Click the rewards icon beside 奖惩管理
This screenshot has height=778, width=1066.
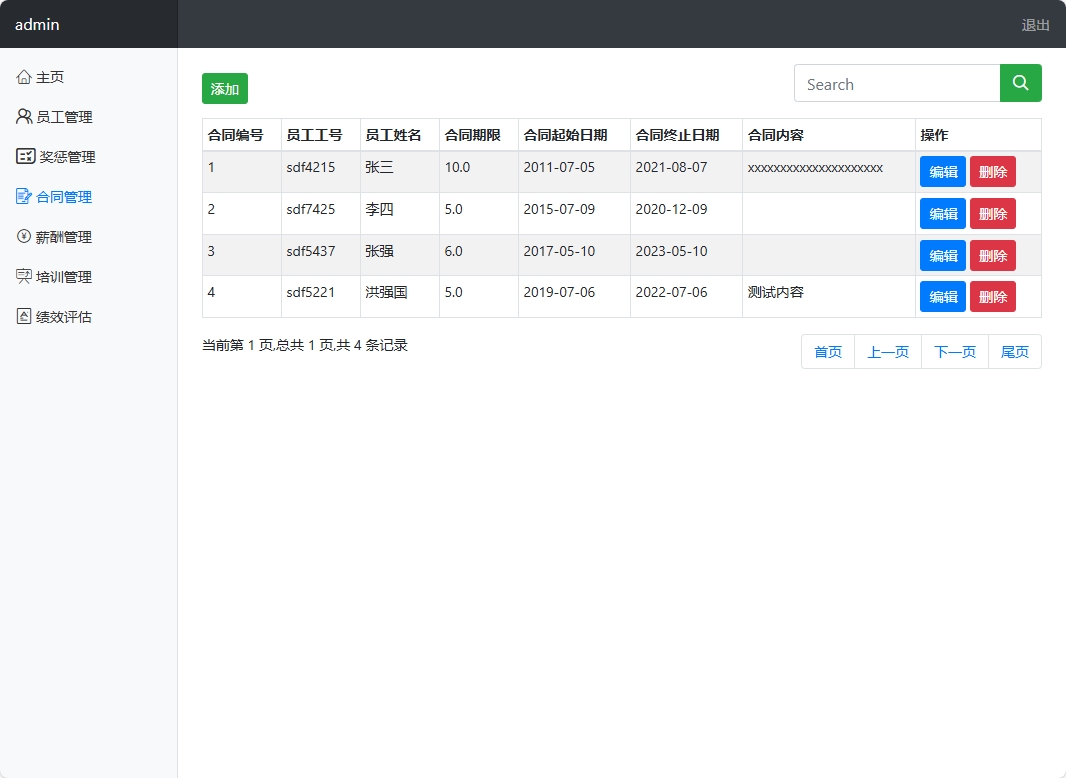[x=24, y=156]
